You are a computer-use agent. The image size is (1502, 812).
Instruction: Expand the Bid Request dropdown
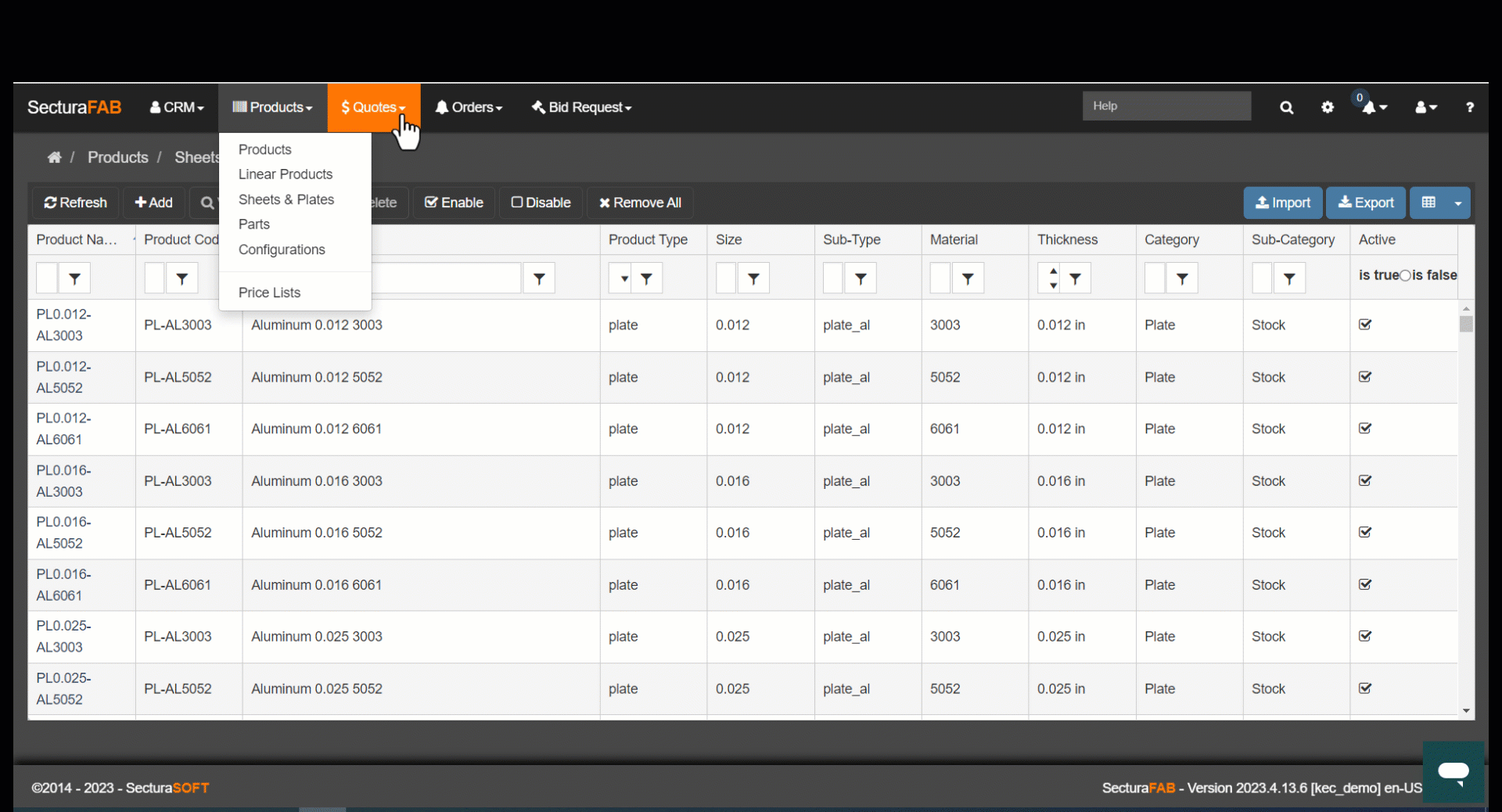(x=581, y=107)
